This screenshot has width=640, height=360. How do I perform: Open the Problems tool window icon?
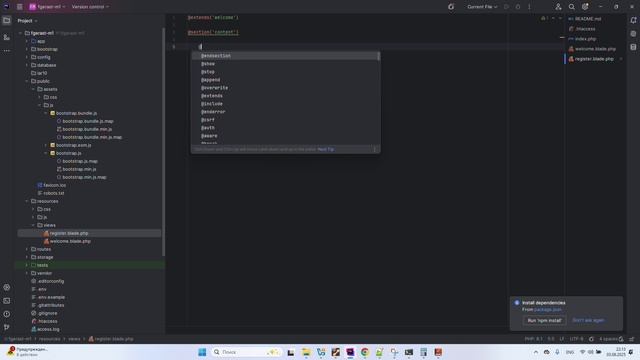[x=7, y=314]
